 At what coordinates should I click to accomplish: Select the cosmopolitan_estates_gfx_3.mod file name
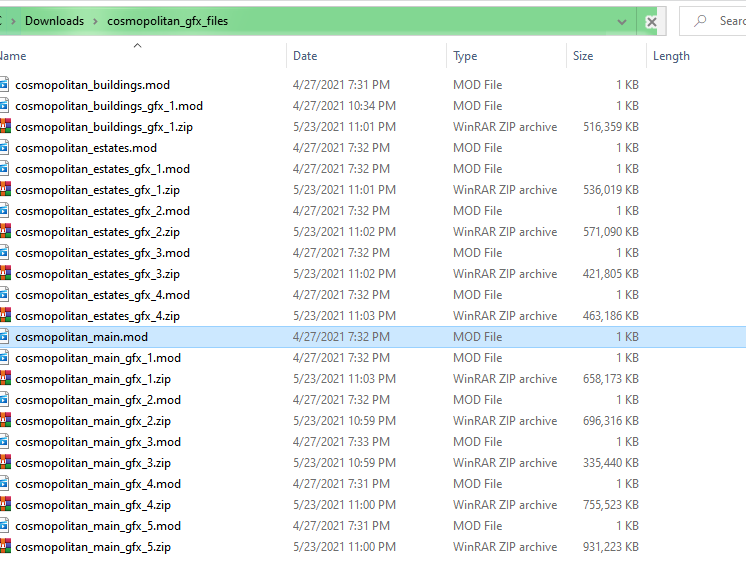tap(102, 253)
